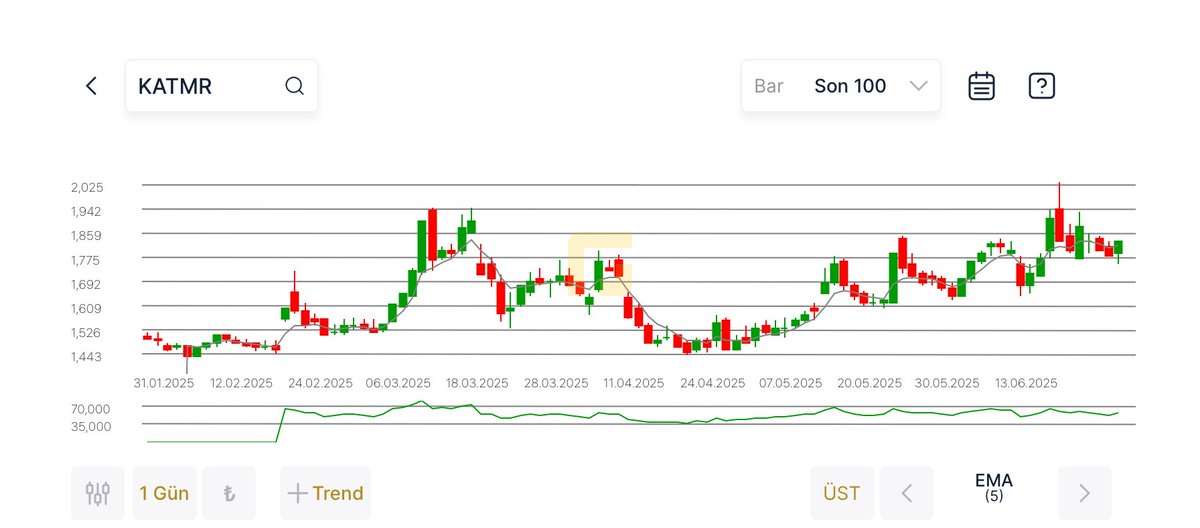Click the 31.01.2025 date label
Screen dimensions: 1200x528
point(164,383)
